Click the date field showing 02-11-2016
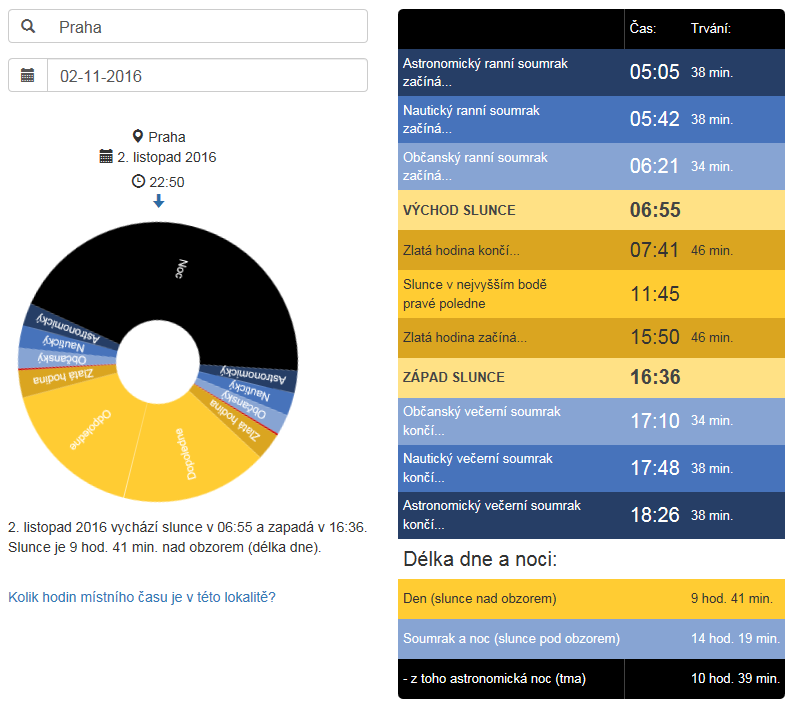Screen dimensions: 794x709 205,75
